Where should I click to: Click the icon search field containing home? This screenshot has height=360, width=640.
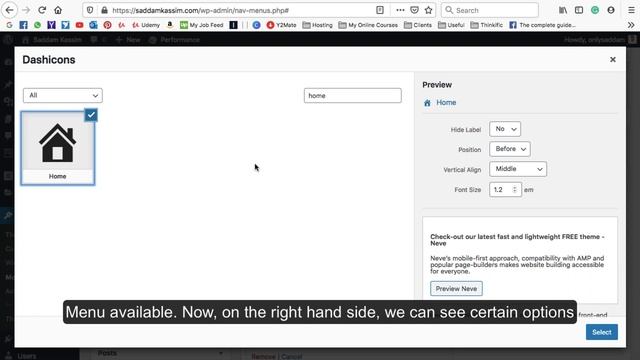[x=353, y=96]
